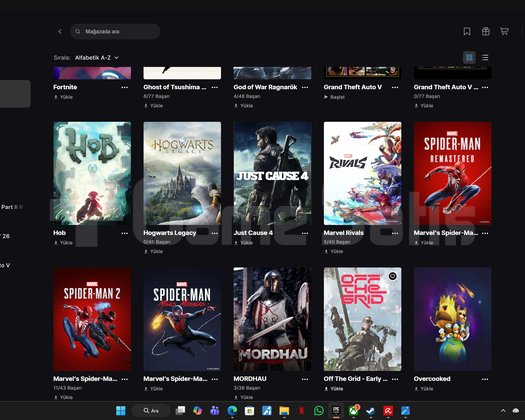Open WhatsApp from the taskbar
525x420 pixels.
point(319,411)
